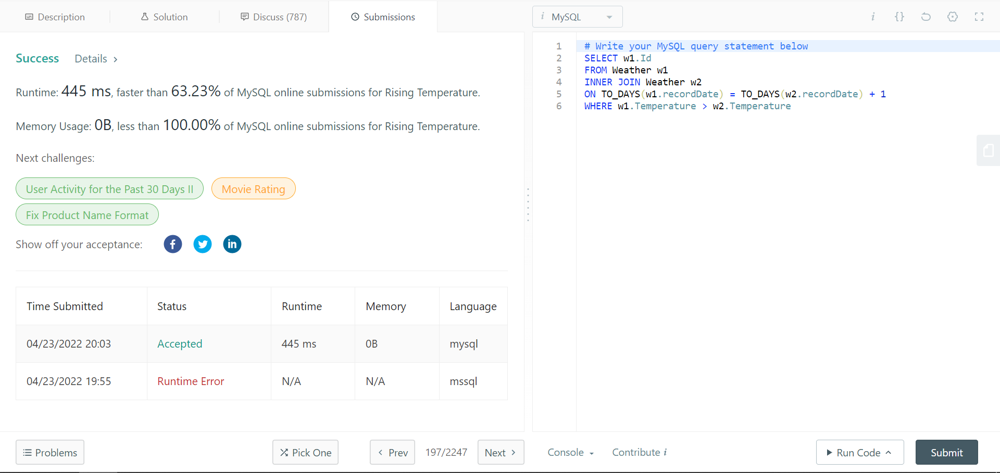Go to the Solution tab
This screenshot has height=473, width=1000.
pos(164,17)
